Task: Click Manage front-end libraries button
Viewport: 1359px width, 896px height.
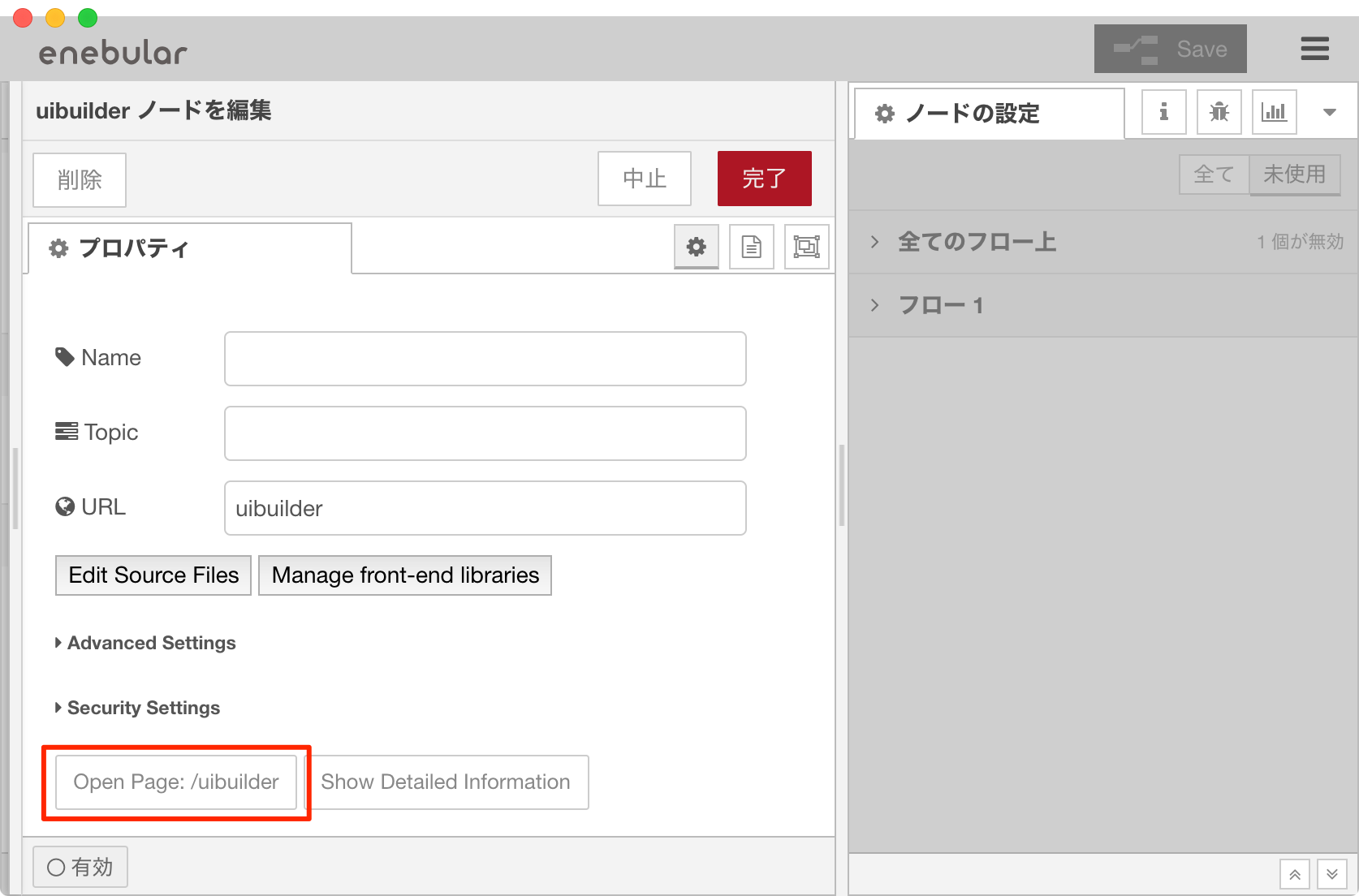Action: click(x=405, y=575)
